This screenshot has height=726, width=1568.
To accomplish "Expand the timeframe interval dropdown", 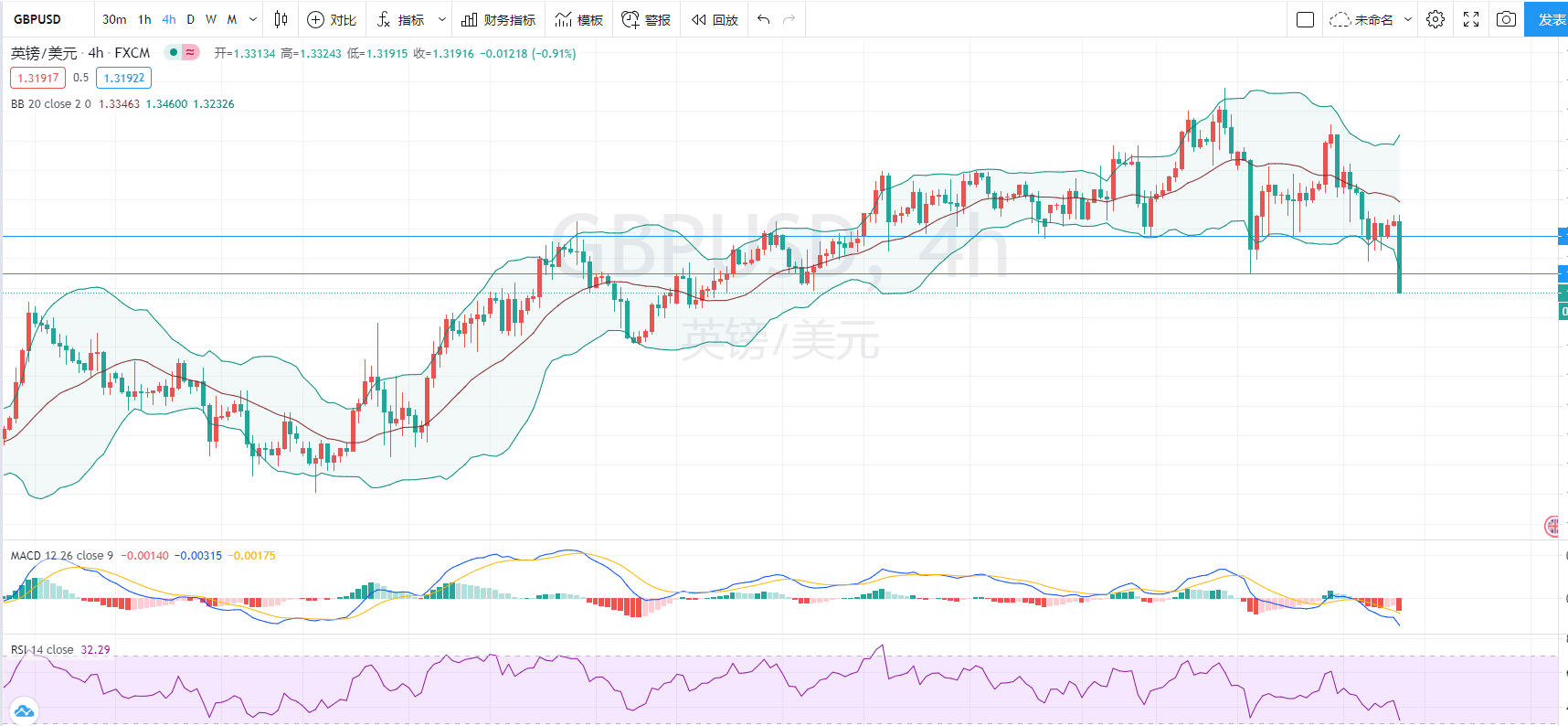I will 253,19.
